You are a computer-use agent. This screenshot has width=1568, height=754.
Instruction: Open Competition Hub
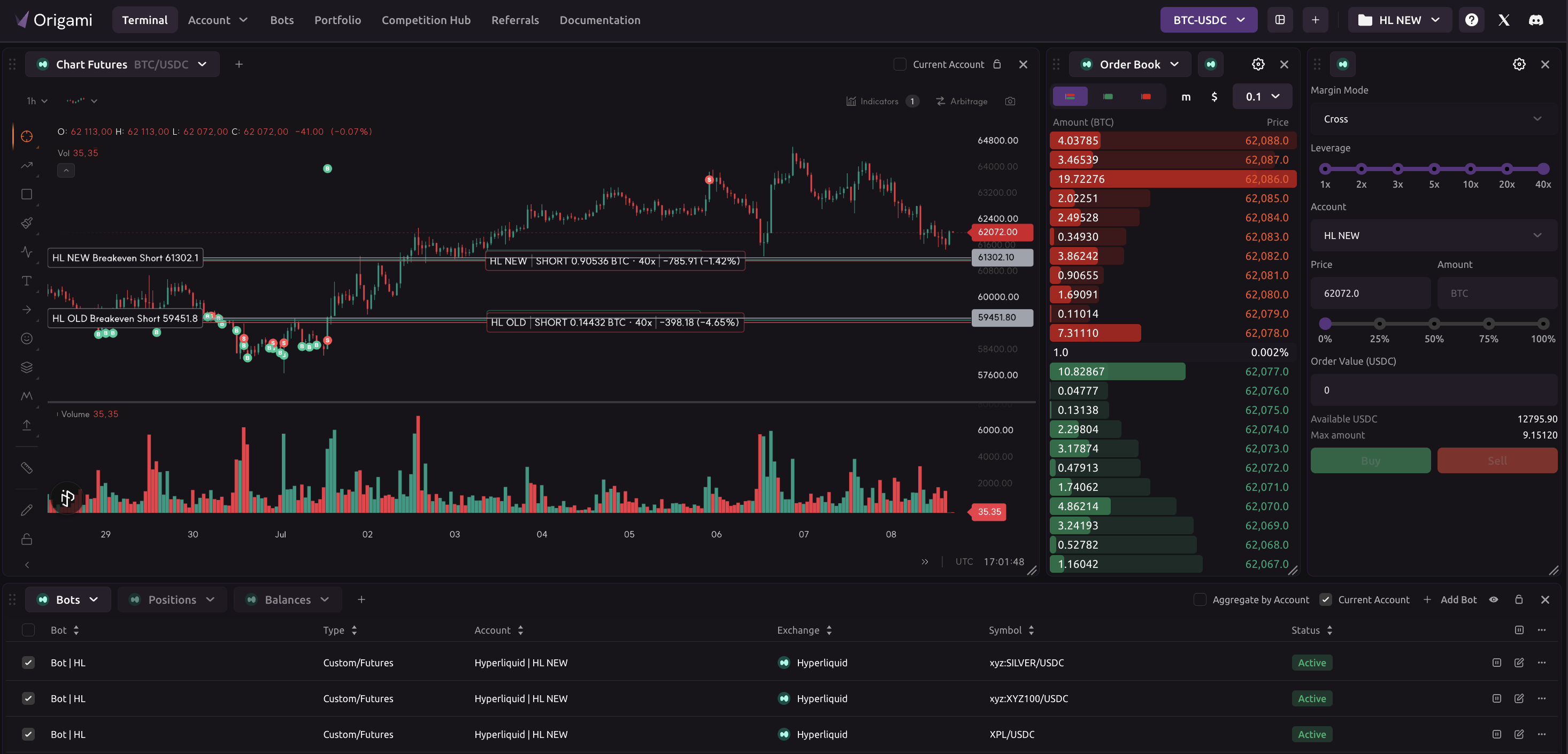pos(426,20)
